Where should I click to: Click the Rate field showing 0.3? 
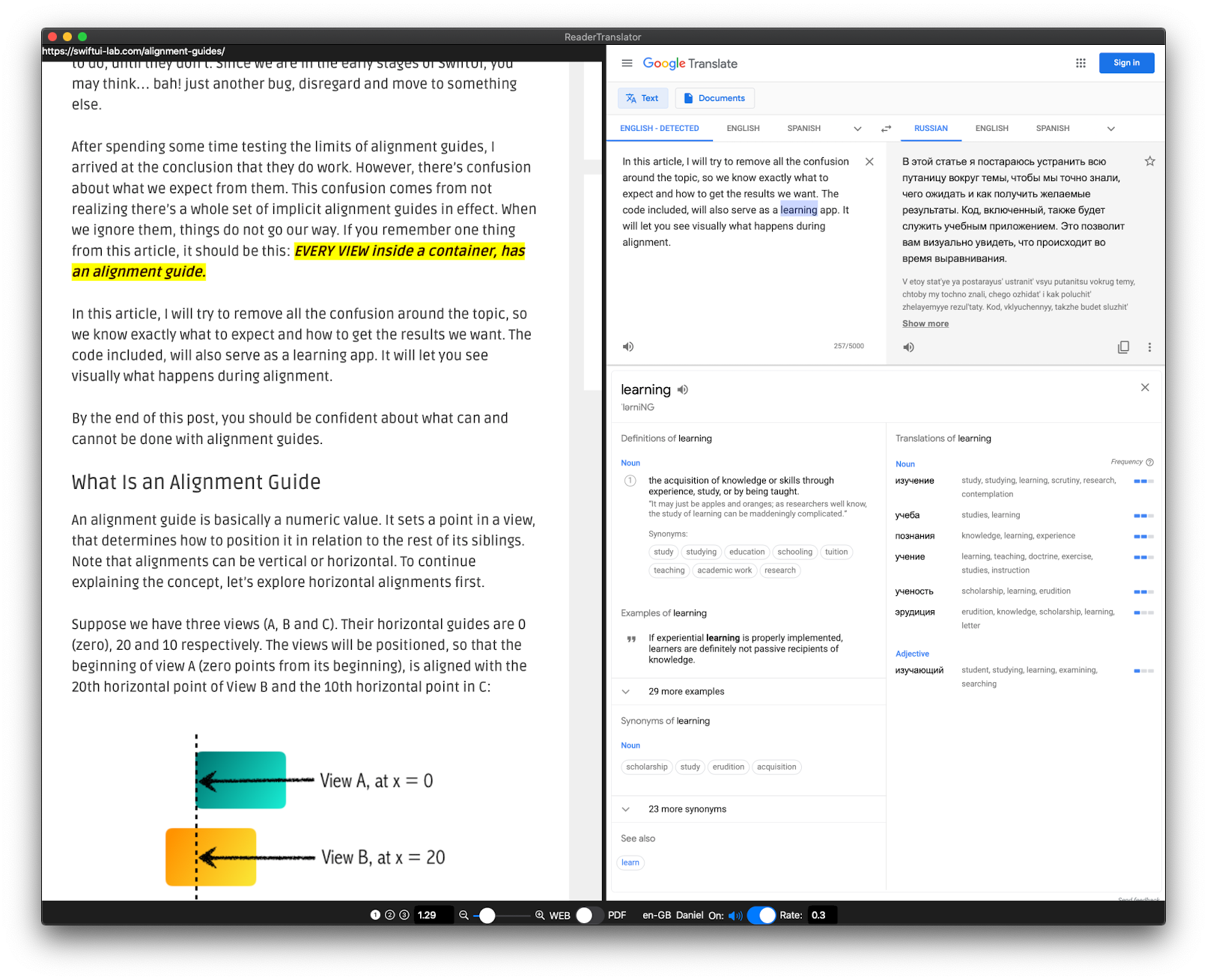(x=822, y=915)
